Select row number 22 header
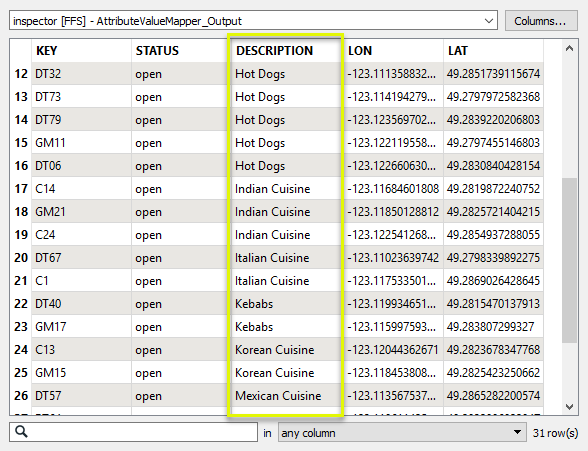 click(x=21, y=304)
